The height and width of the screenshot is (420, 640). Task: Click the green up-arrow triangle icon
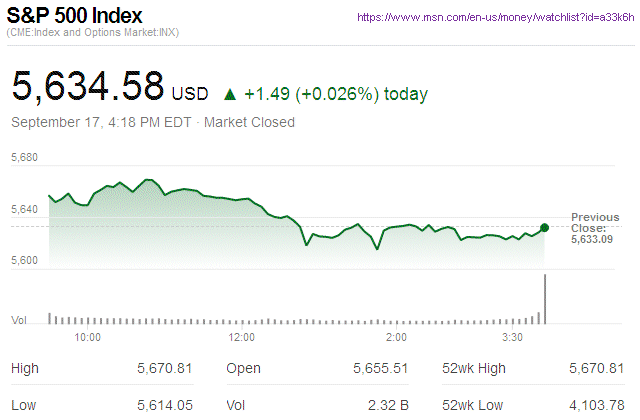point(230,95)
